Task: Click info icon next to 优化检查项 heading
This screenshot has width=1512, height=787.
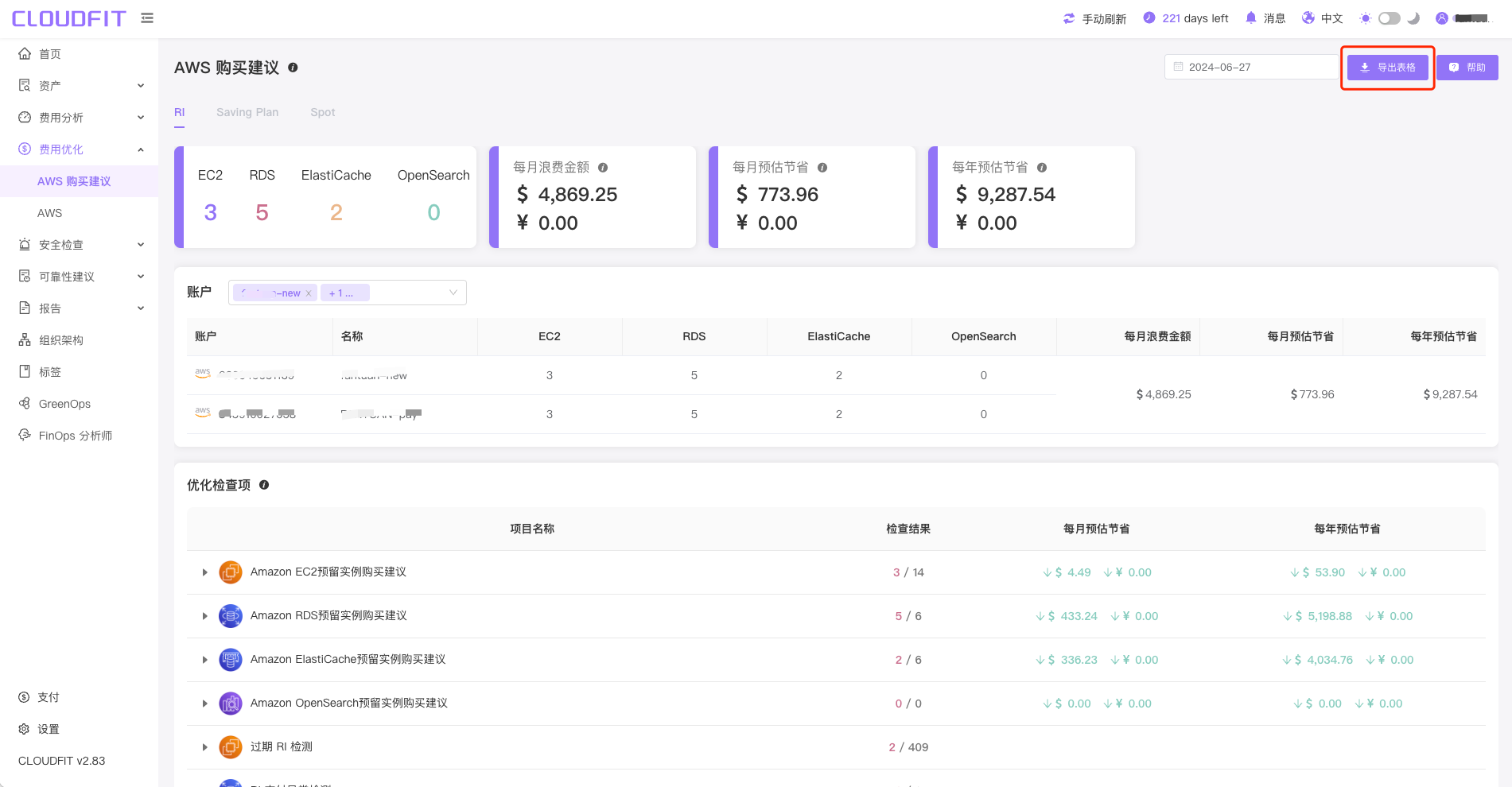Action: [264, 485]
